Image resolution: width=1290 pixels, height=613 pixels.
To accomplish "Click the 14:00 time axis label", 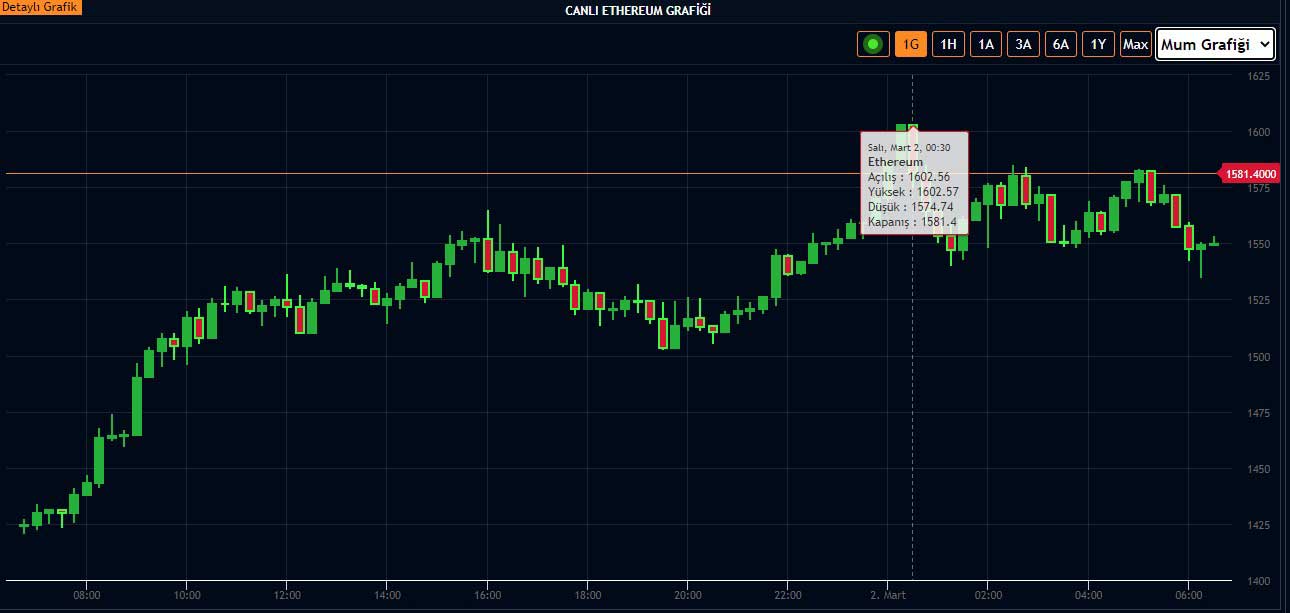I will tap(387, 595).
